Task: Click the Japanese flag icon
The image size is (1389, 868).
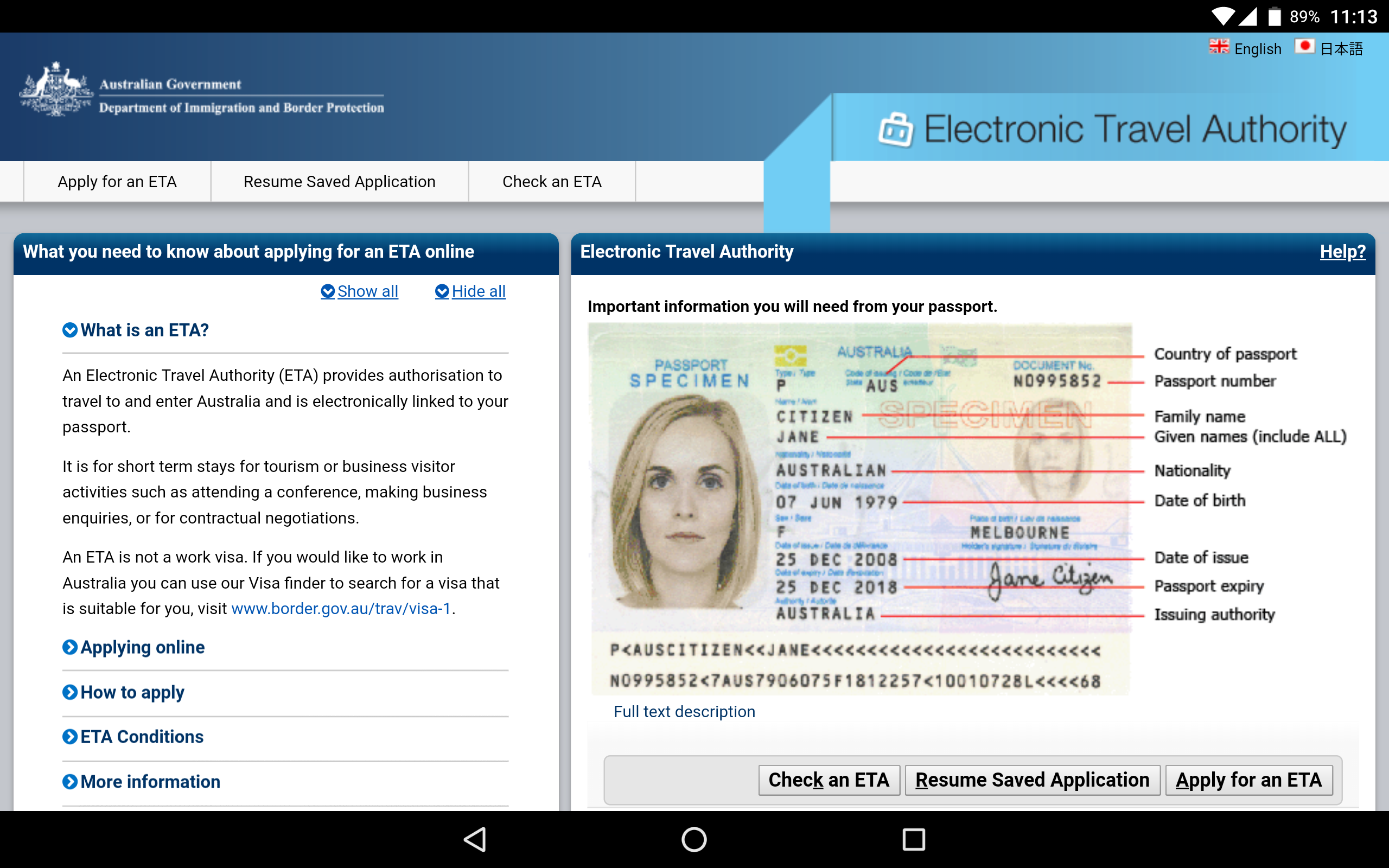Action: tap(1304, 47)
